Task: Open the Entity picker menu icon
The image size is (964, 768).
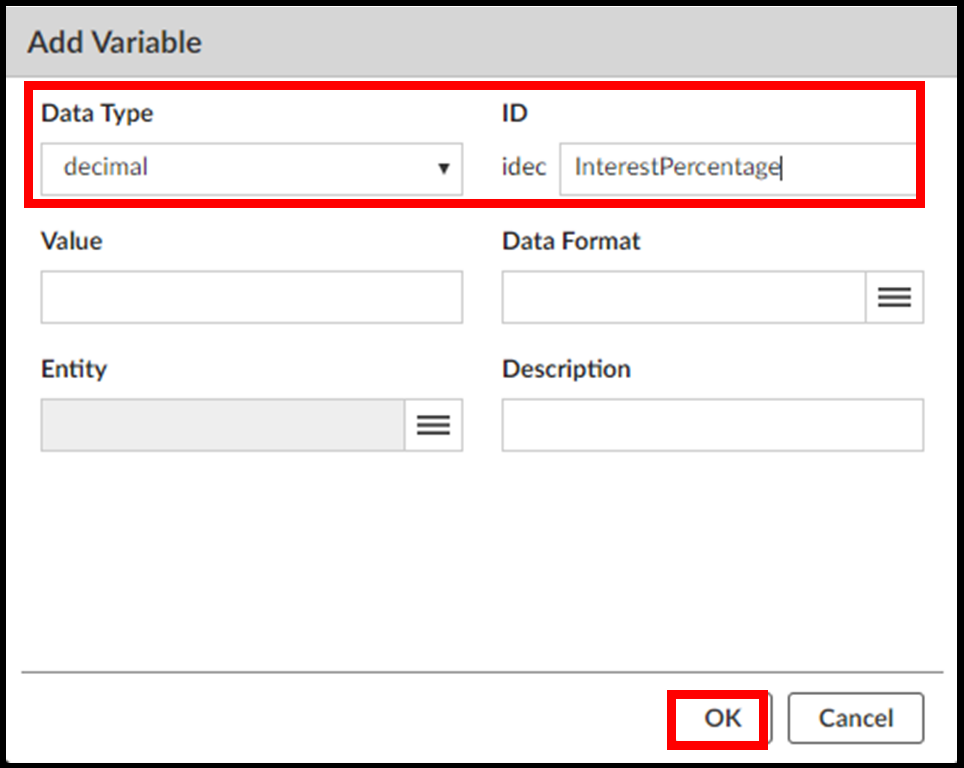Action: [x=433, y=425]
